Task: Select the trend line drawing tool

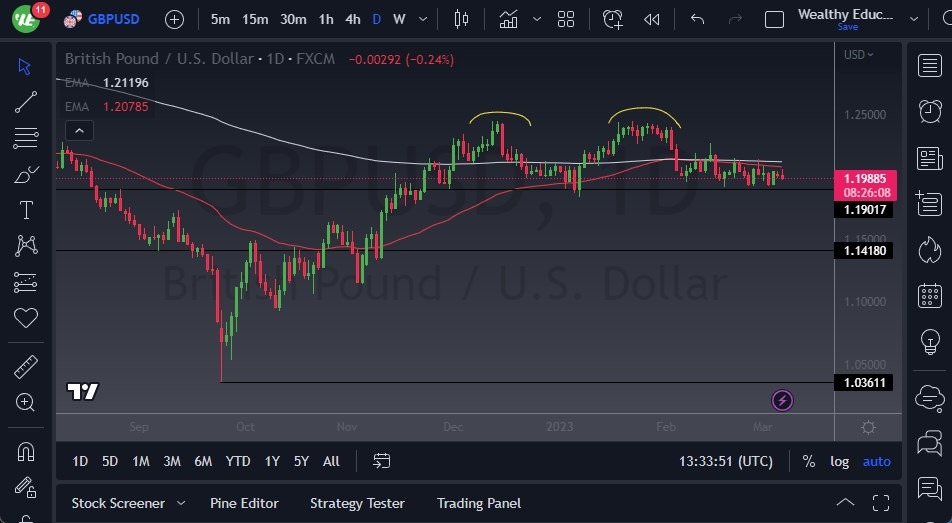Action: point(26,102)
